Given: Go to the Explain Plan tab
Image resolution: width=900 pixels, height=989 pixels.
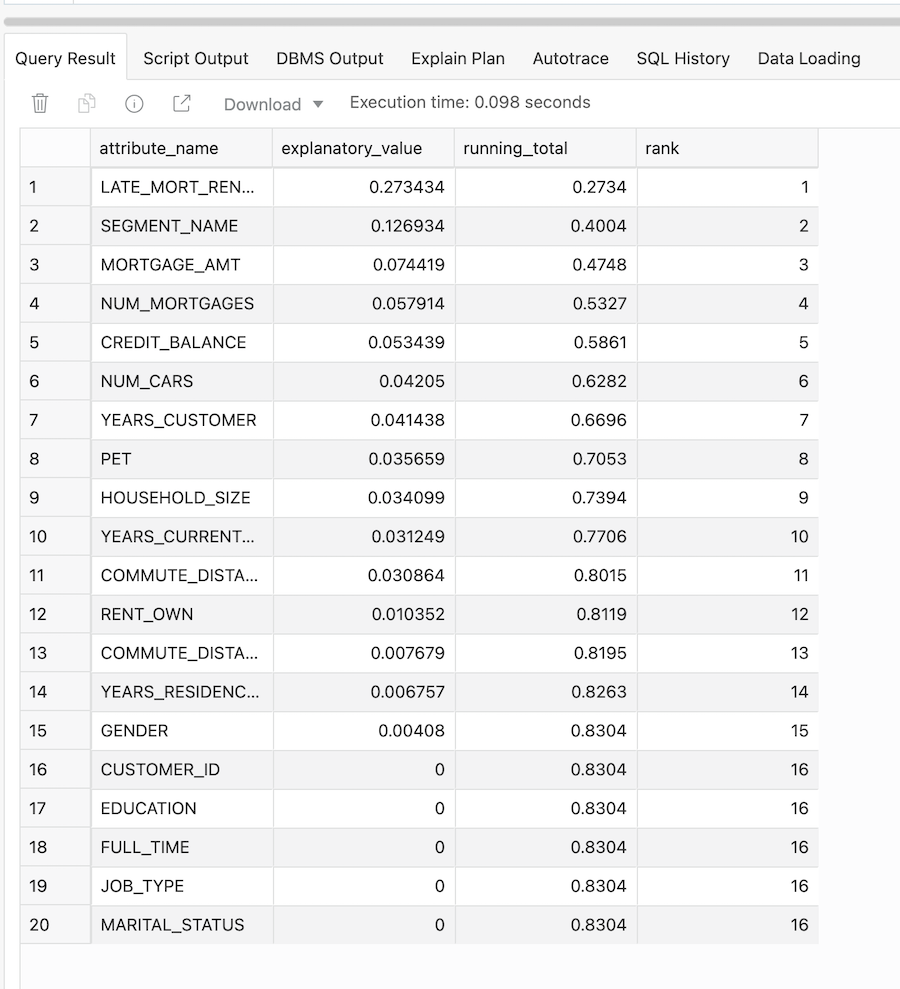Looking at the screenshot, I should 457,58.
